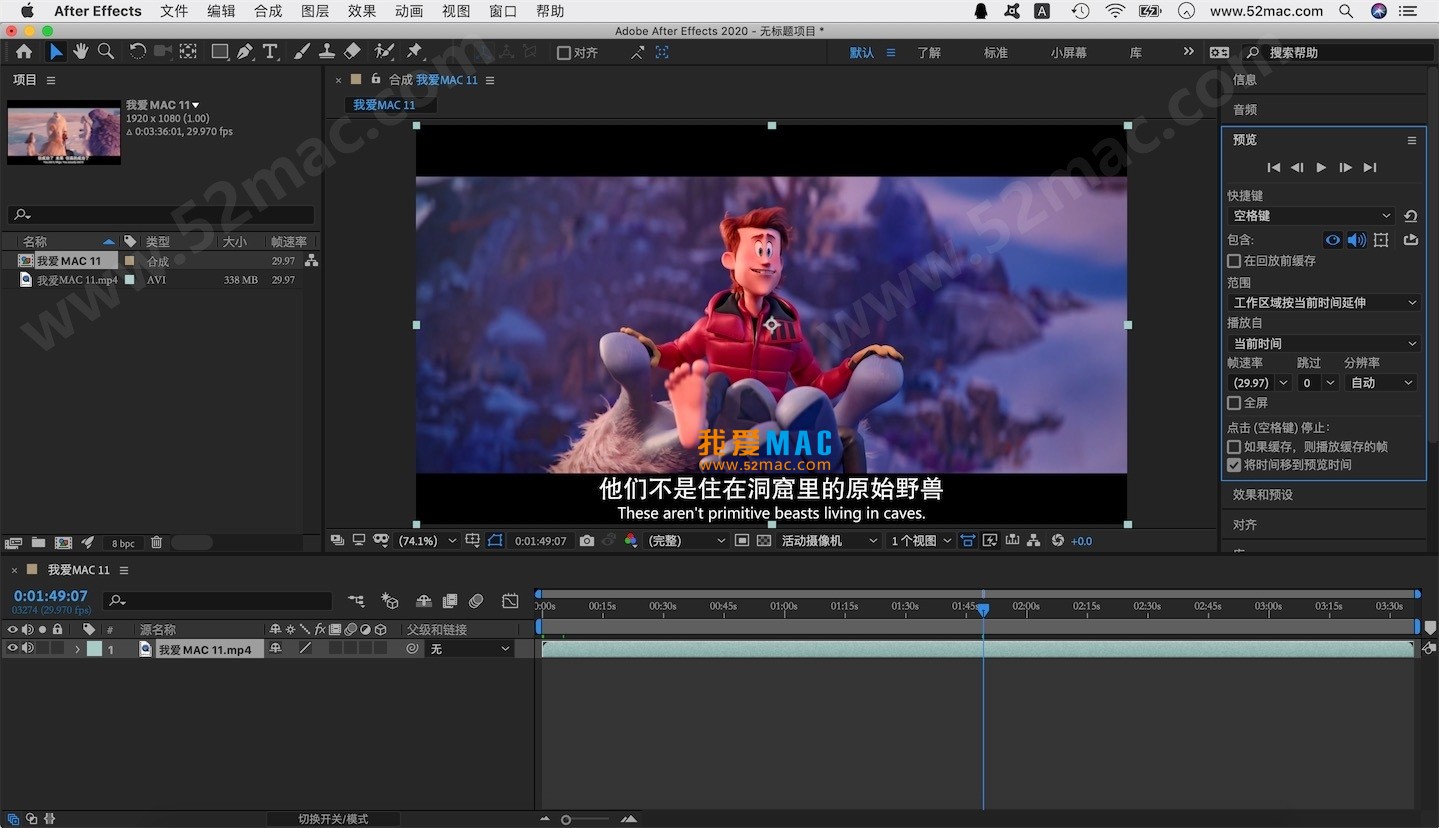Click +0.0 exposure value

tap(1081, 541)
